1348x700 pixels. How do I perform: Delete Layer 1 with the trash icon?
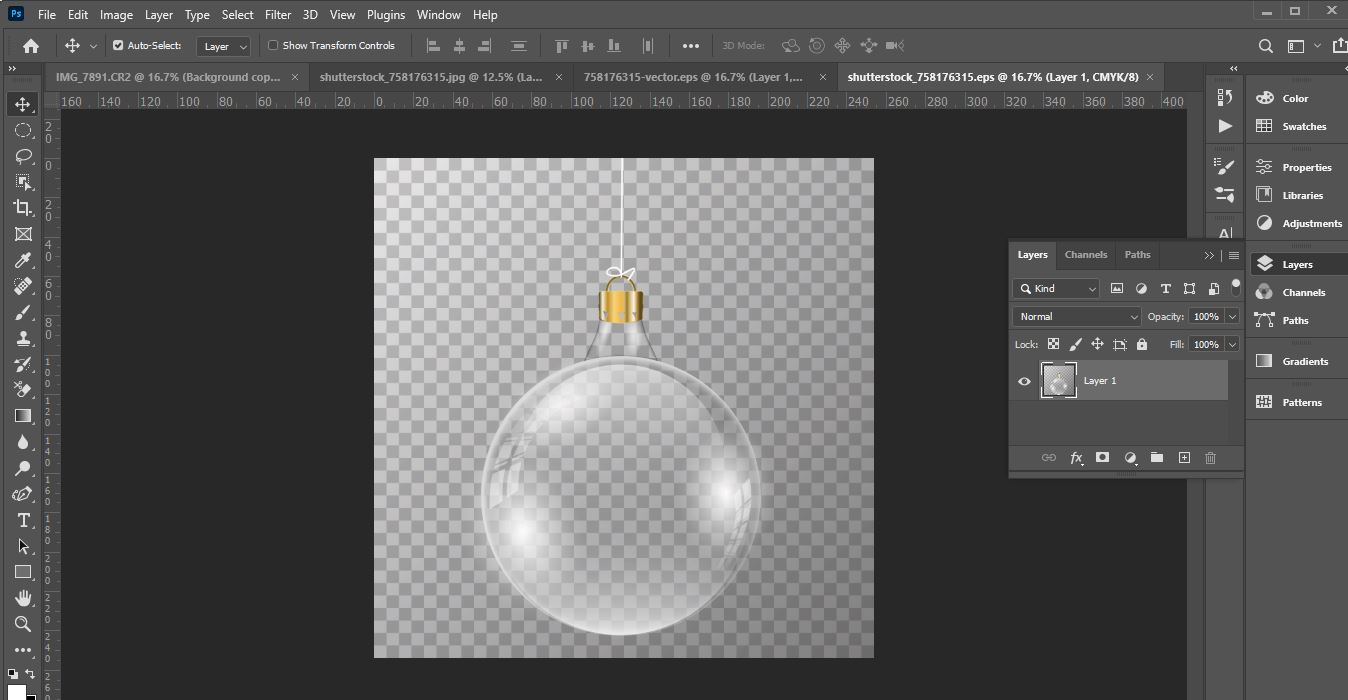[1210, 457]
